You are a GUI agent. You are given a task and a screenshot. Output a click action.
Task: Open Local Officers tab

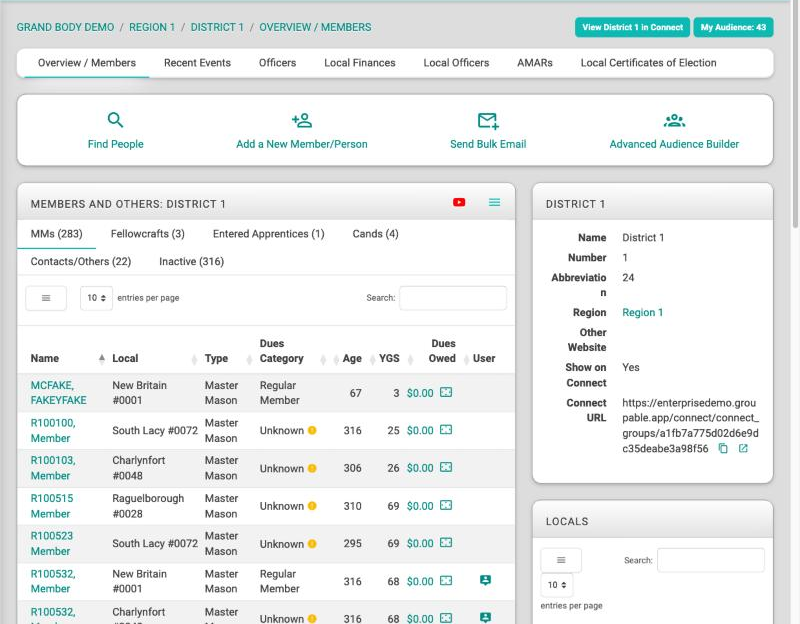(456, 63)
